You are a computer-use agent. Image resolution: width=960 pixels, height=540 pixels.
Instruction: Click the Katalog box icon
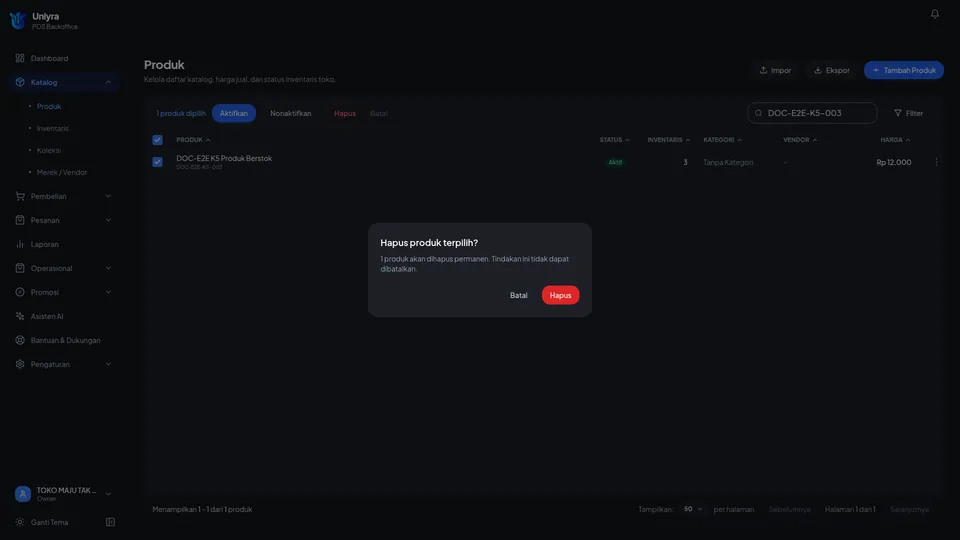(20, 82)
